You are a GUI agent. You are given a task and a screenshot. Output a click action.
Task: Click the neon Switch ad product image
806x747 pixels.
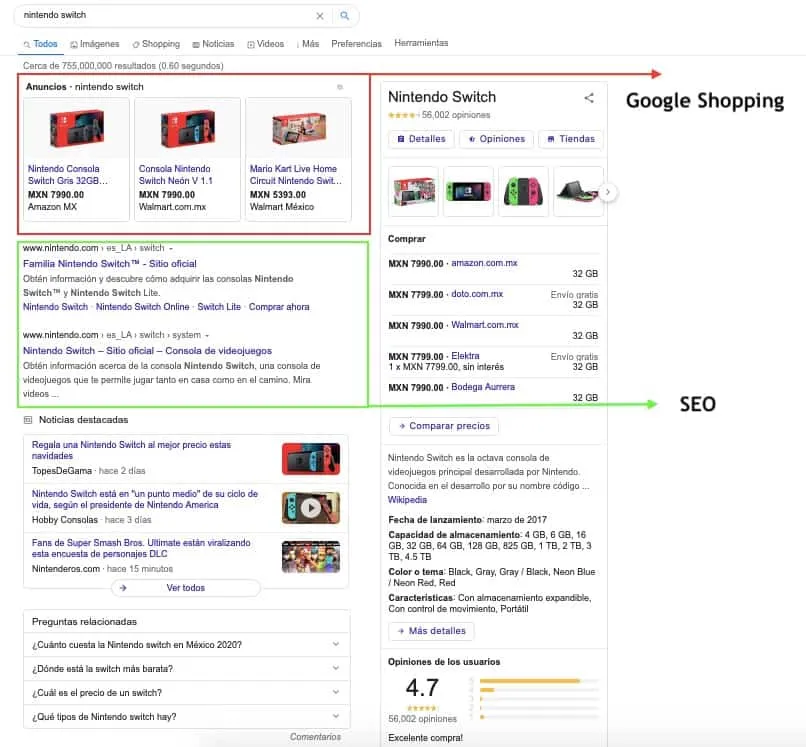tap(188, 129)
